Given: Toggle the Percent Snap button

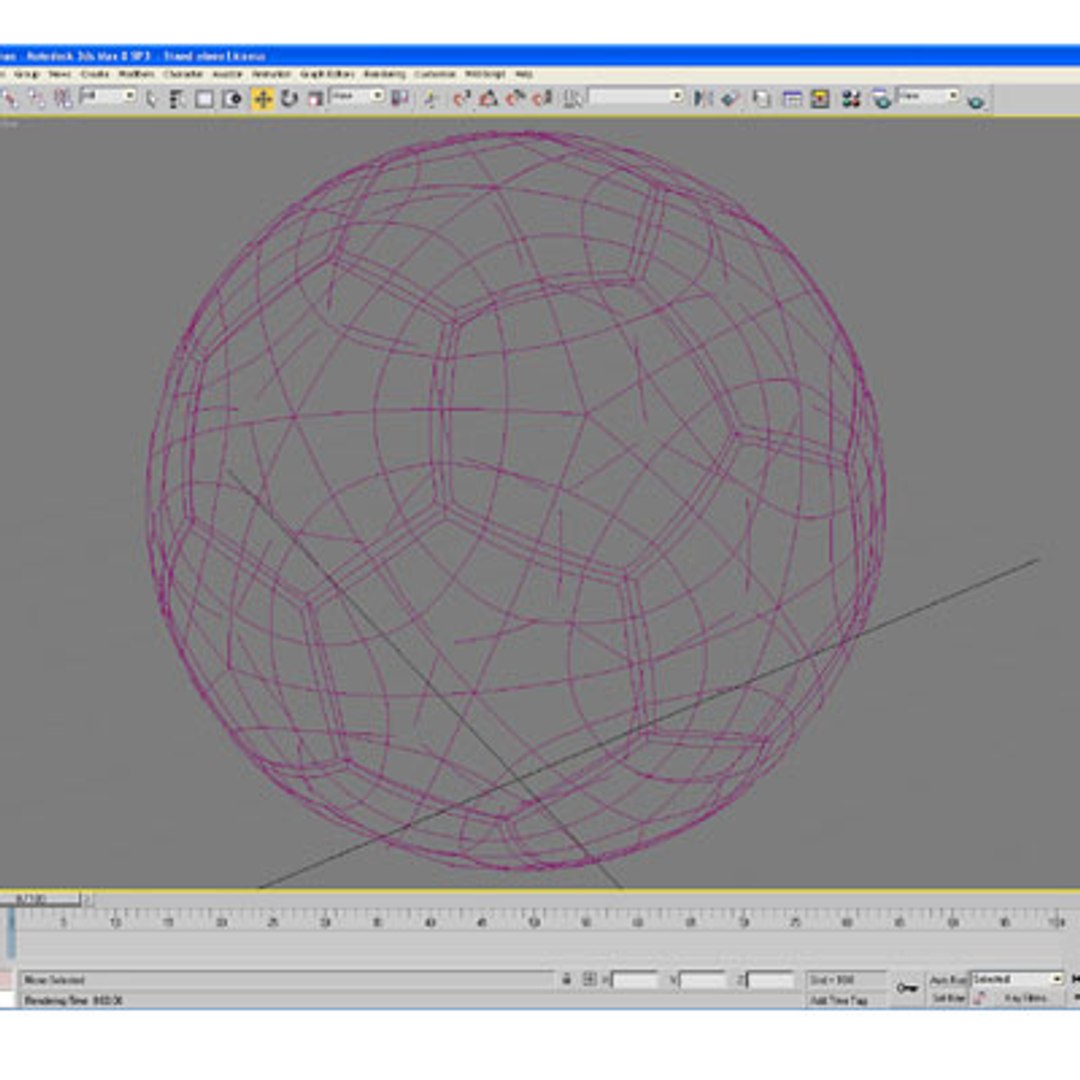Looking at the screenshot, I should pos(515,98).
